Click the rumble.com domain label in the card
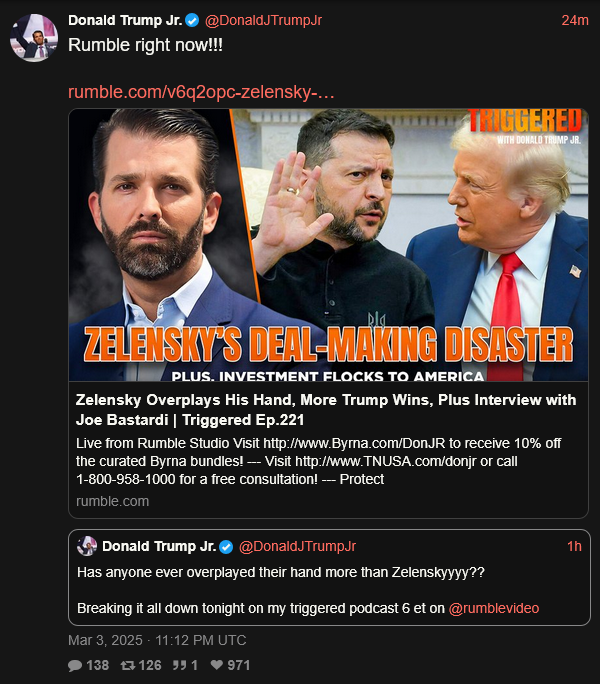The image size is (600, 684). click(113, 501)
